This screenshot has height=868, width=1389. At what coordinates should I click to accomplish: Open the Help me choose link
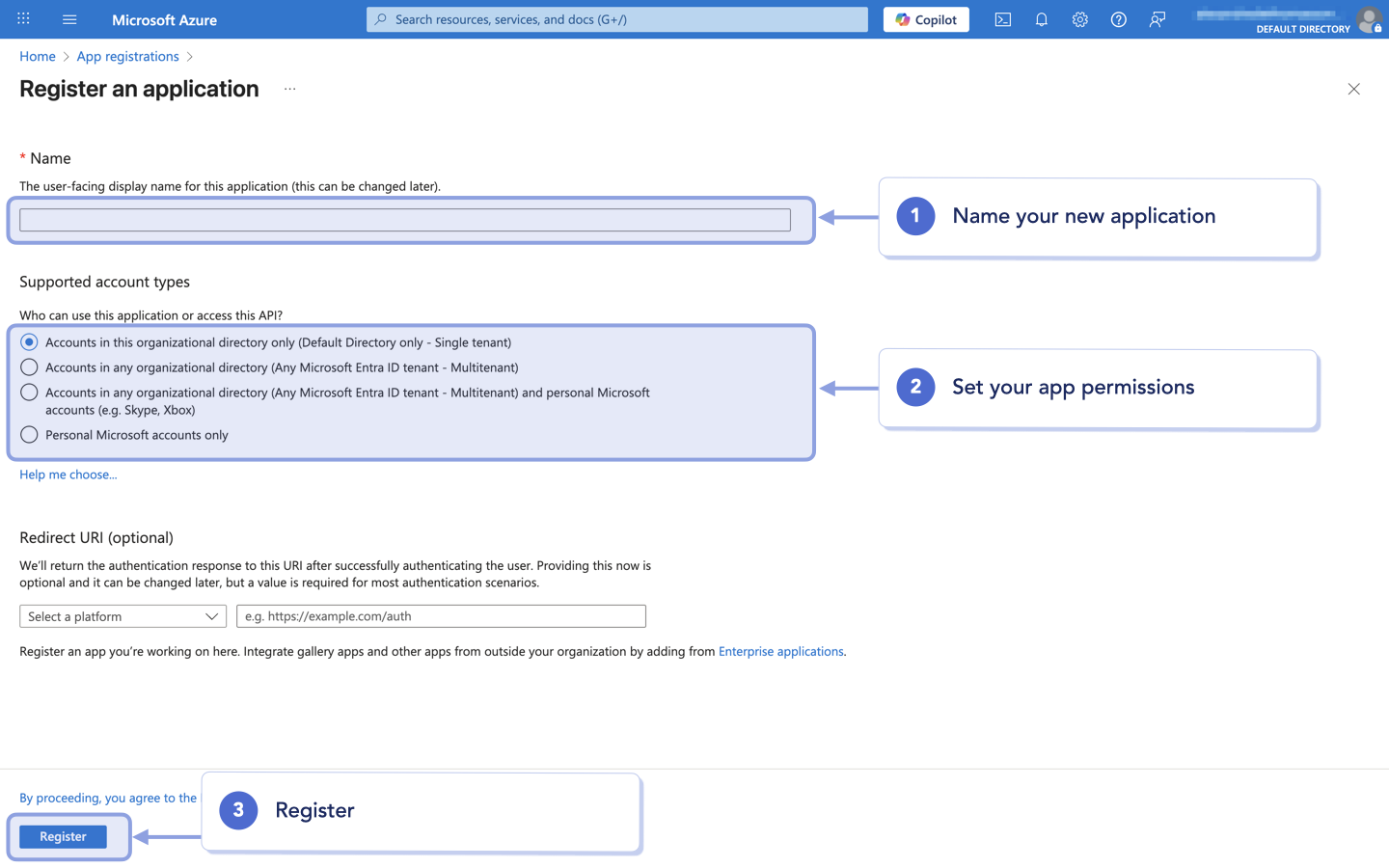(68, 475)
